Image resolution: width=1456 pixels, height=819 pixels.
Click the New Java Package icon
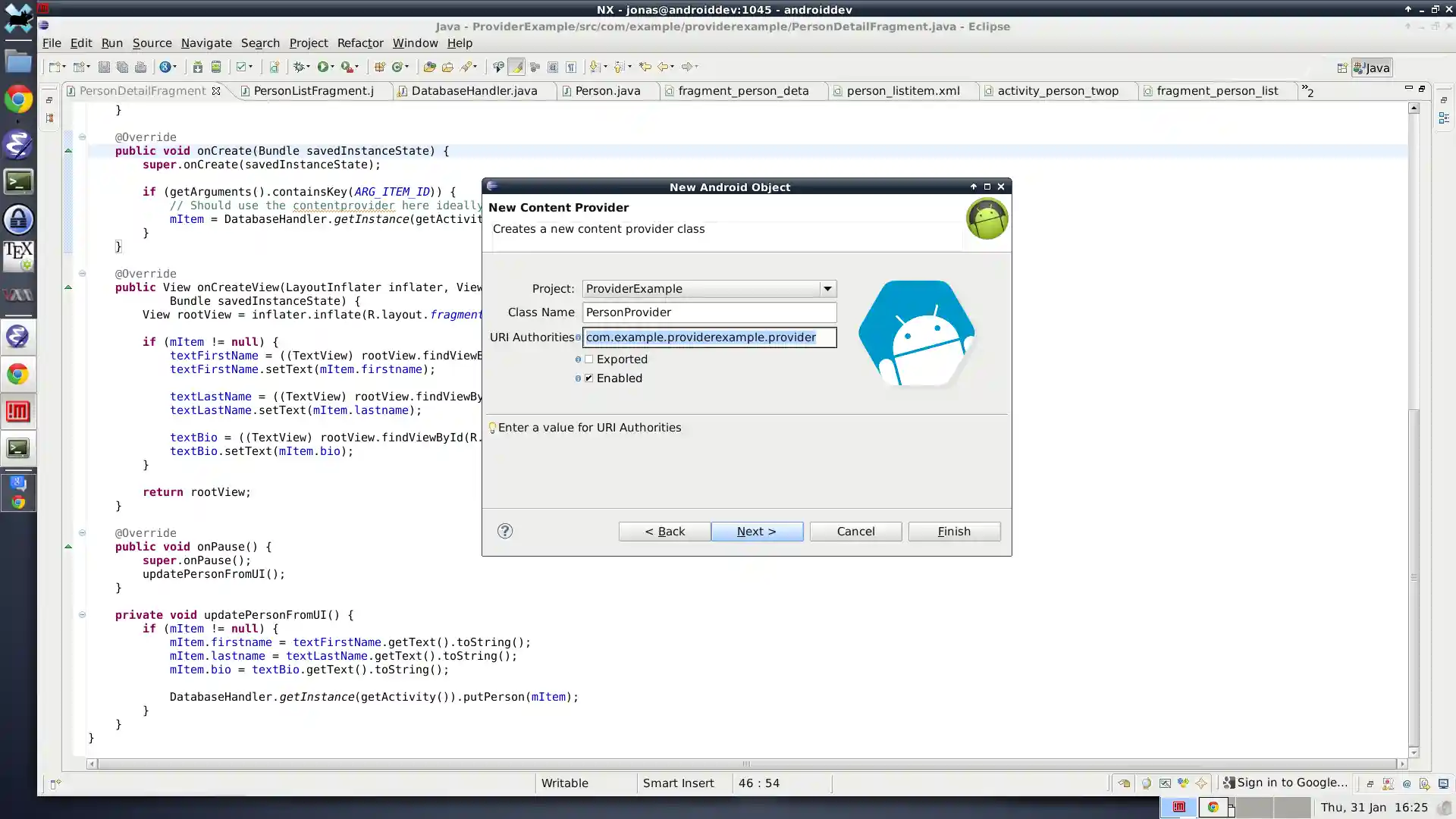click(380, 67)
